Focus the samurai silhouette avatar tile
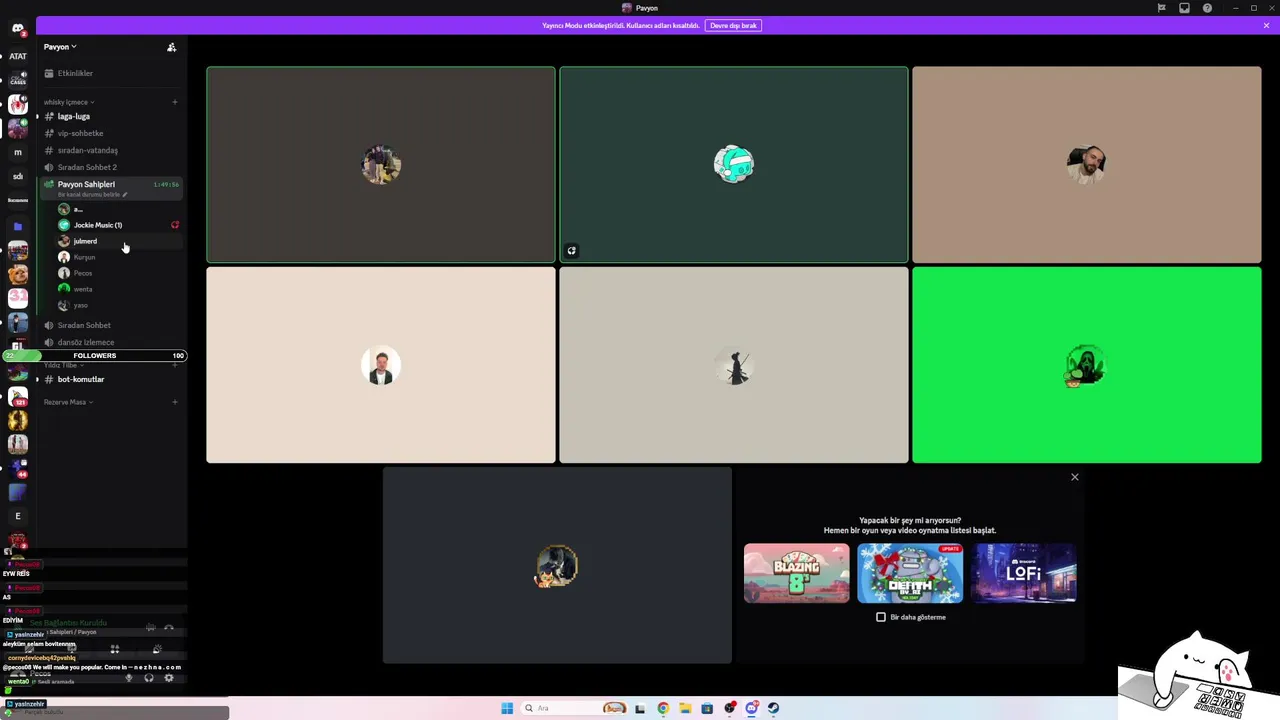 pyautogui.click(x=734, y=365)
